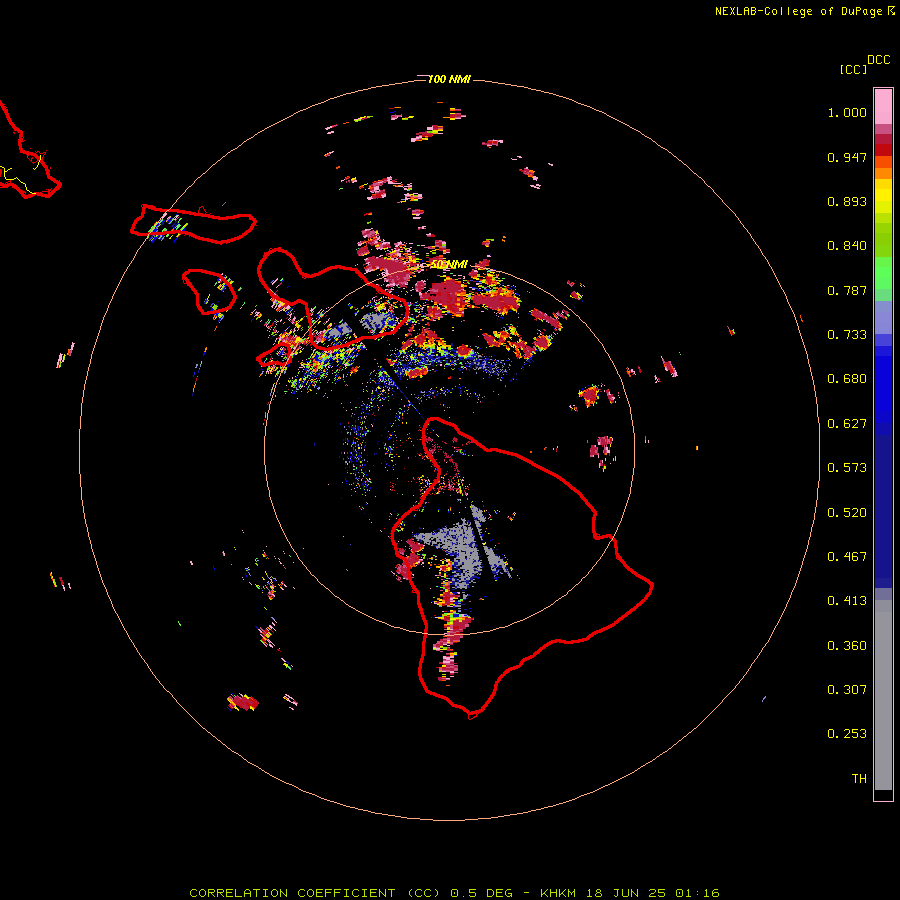Select the 0.680 scale value
The image size is (900, 900).
[x=847, y=379]
